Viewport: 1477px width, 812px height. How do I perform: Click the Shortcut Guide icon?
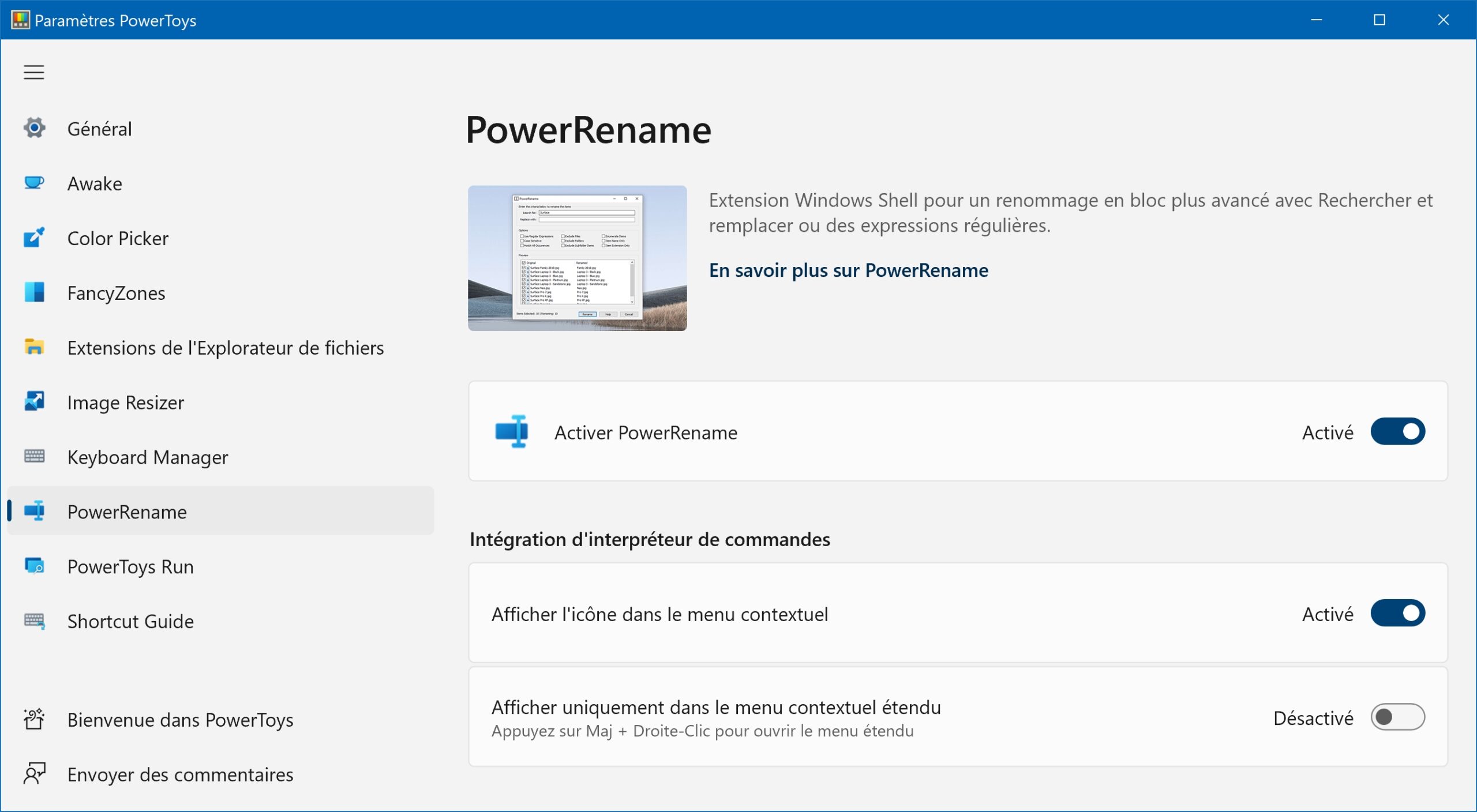(x=35, y=621)
